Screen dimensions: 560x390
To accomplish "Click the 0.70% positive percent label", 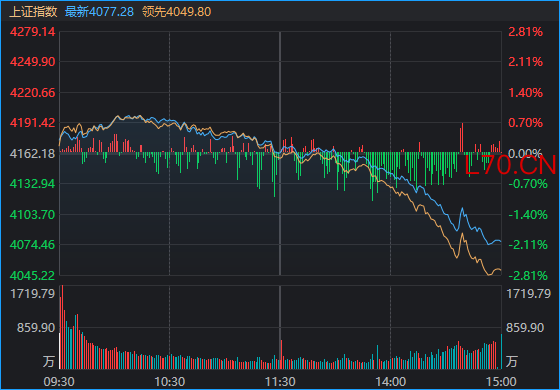I will 525,123.
